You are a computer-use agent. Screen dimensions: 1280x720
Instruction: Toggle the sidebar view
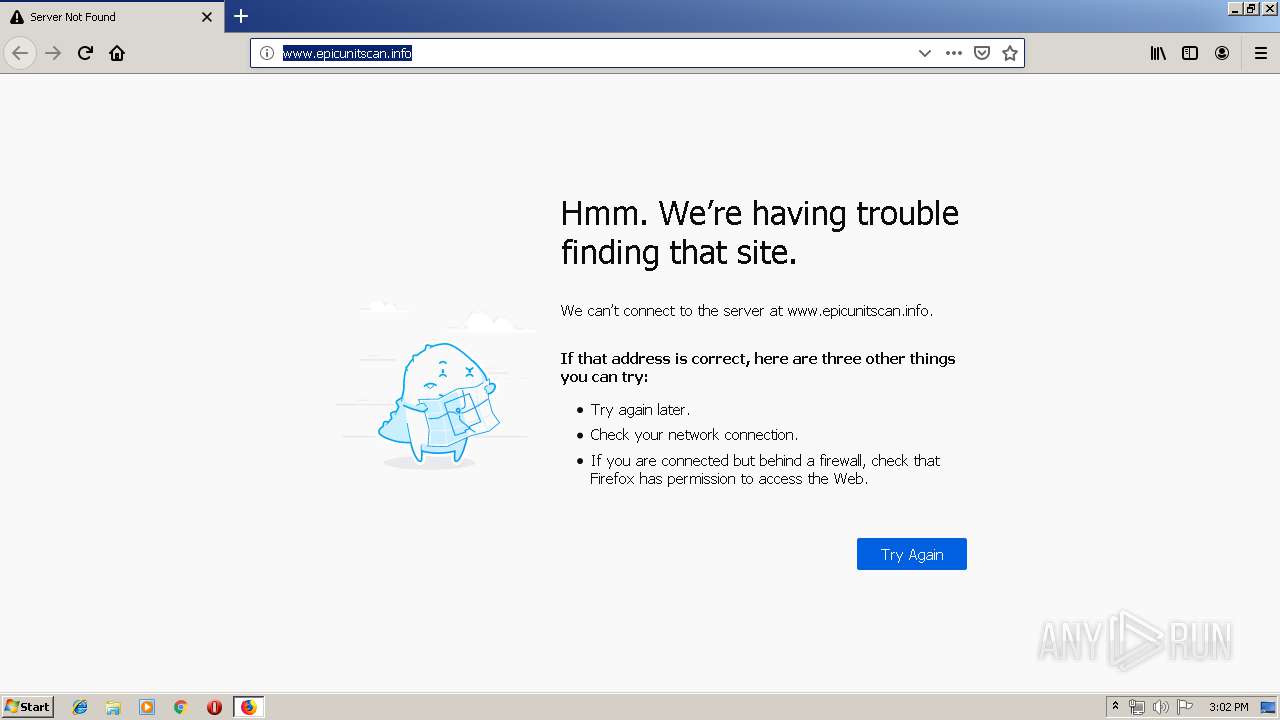[x=1190, y=53]
